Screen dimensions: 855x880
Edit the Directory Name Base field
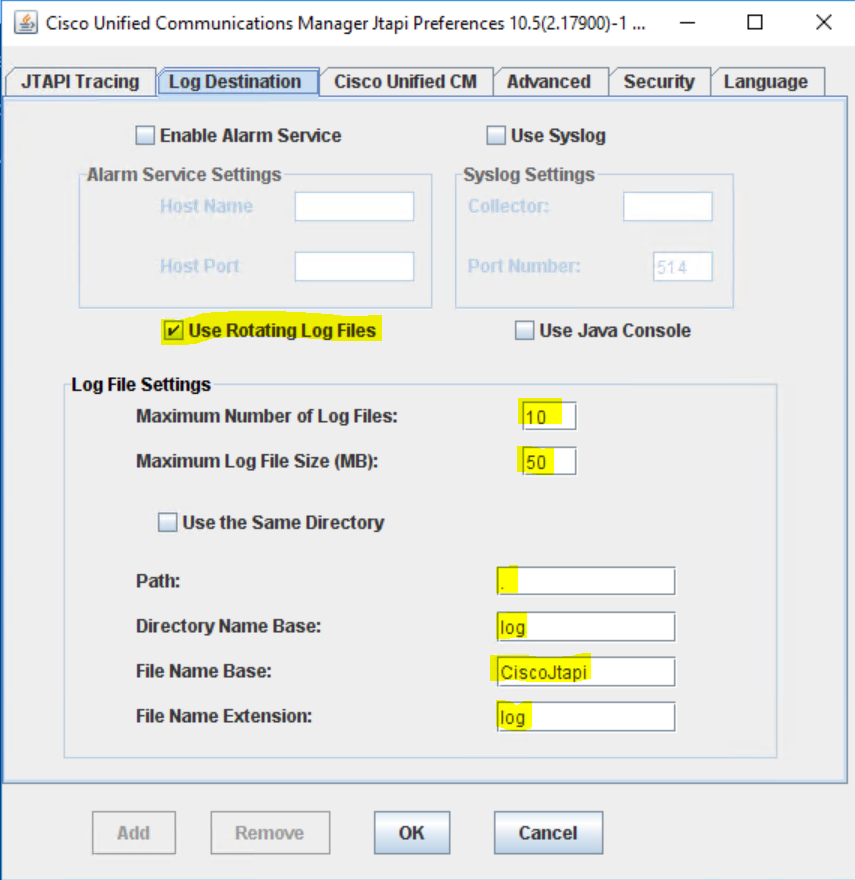pos(586,626)
